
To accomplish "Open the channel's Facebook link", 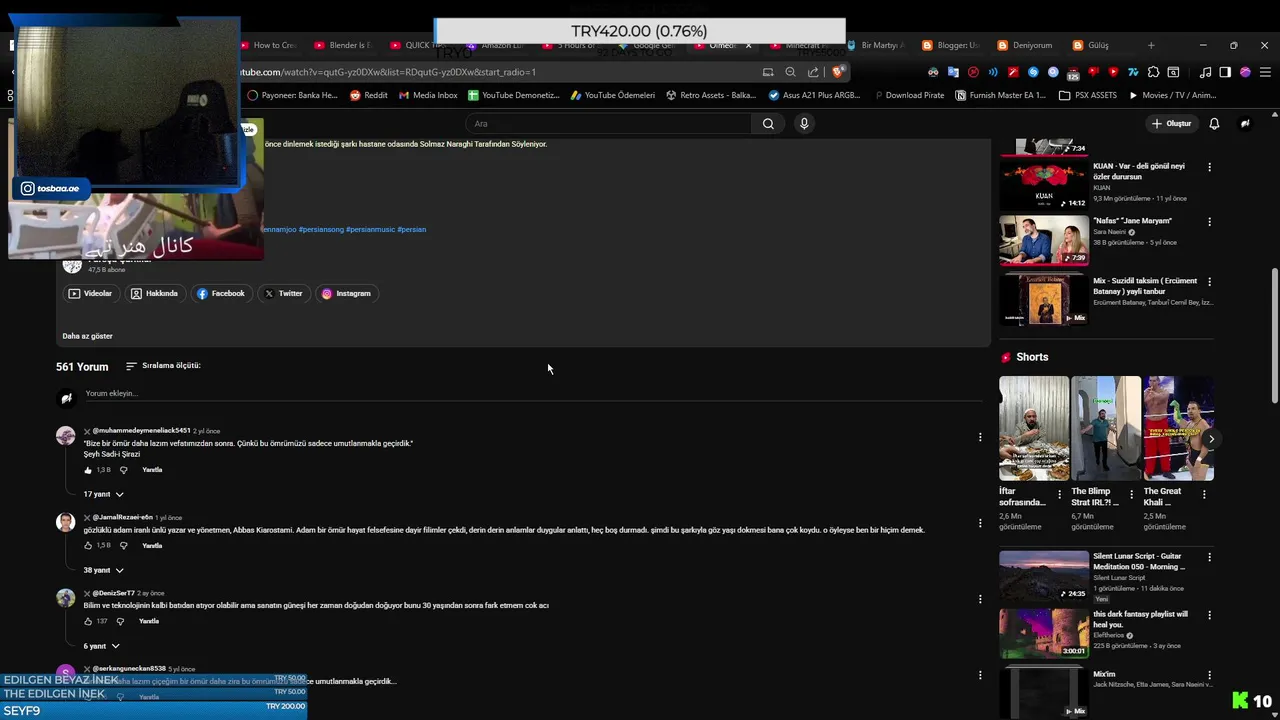I will [221, 294].
